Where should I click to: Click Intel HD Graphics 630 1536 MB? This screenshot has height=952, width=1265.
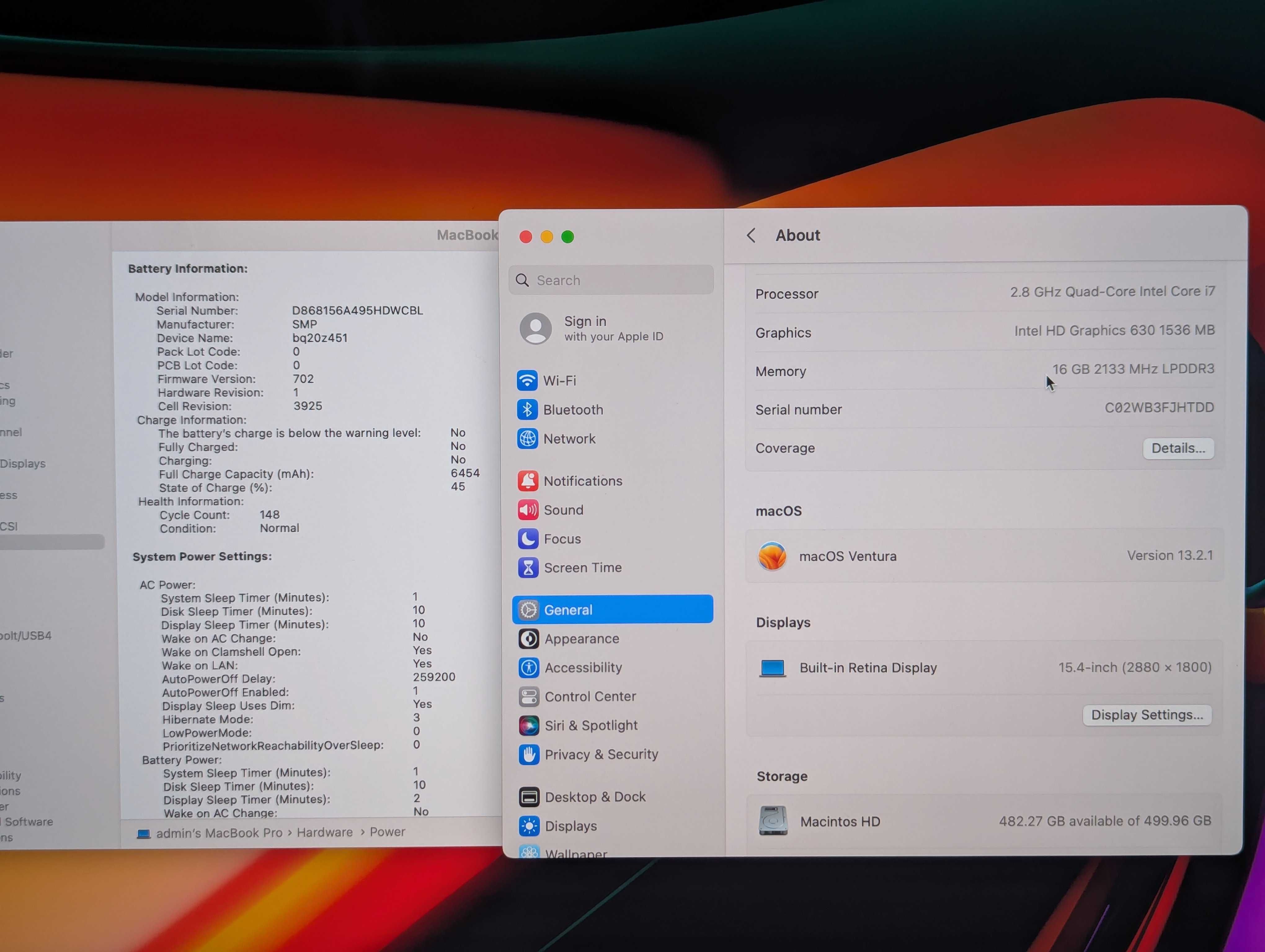point(1114,330)
